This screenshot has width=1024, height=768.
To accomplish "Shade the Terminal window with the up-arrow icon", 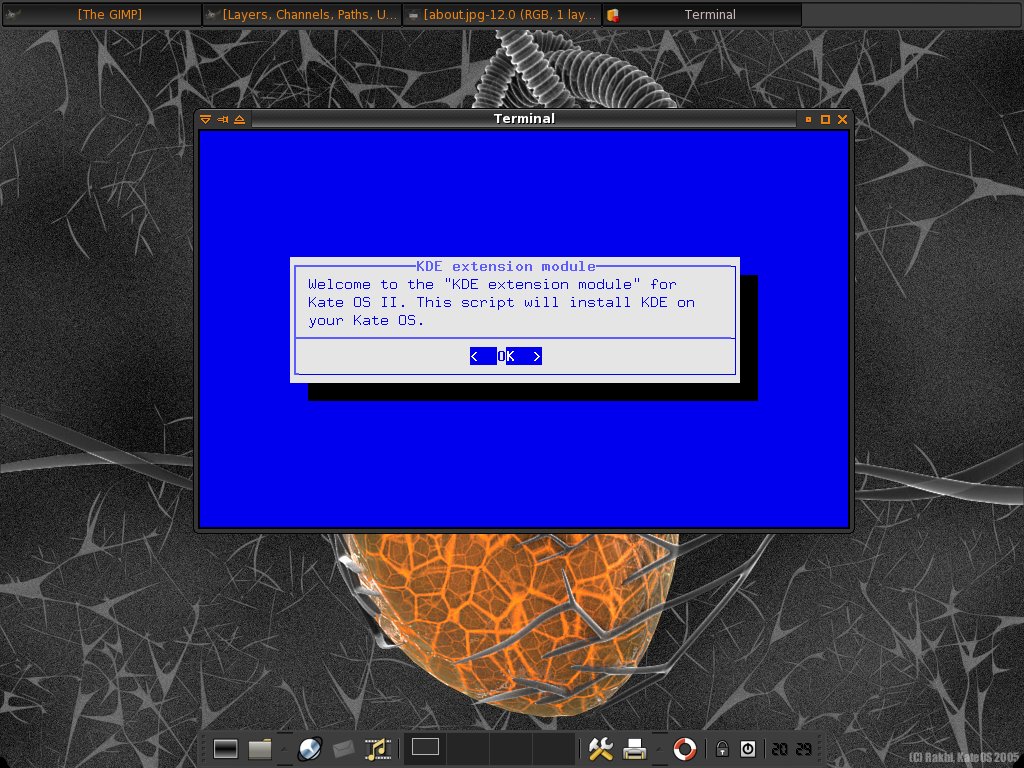I will tap(240, 120).
